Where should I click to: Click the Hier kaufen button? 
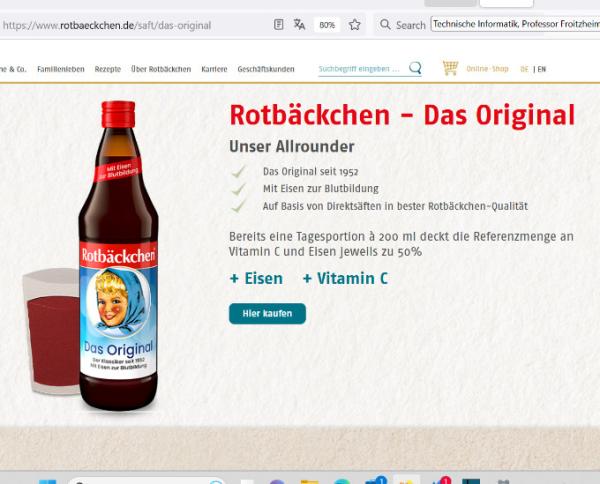pos(267,314)
